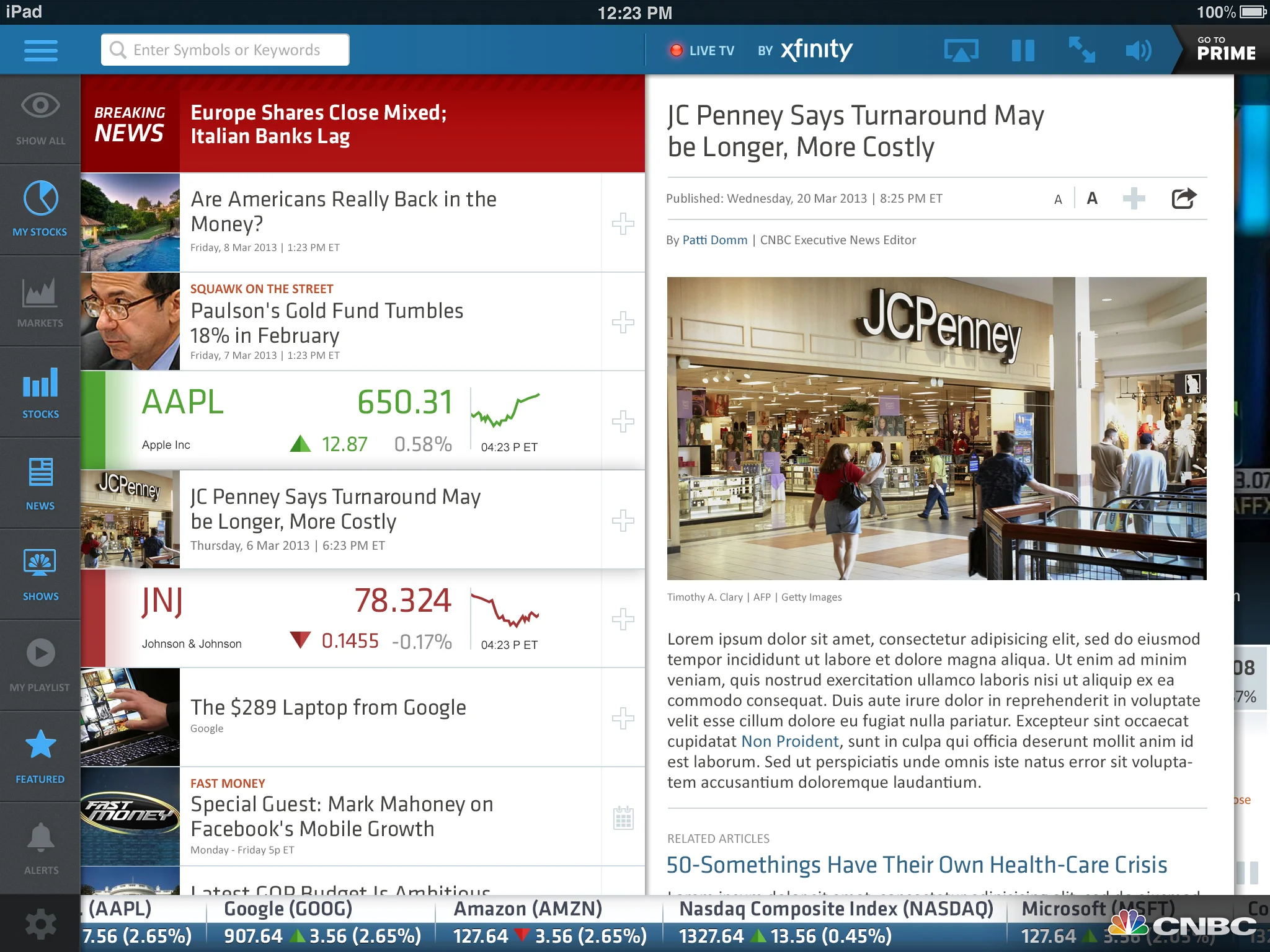Switch to the Markets tab
1270x952 pixels.
40,302
